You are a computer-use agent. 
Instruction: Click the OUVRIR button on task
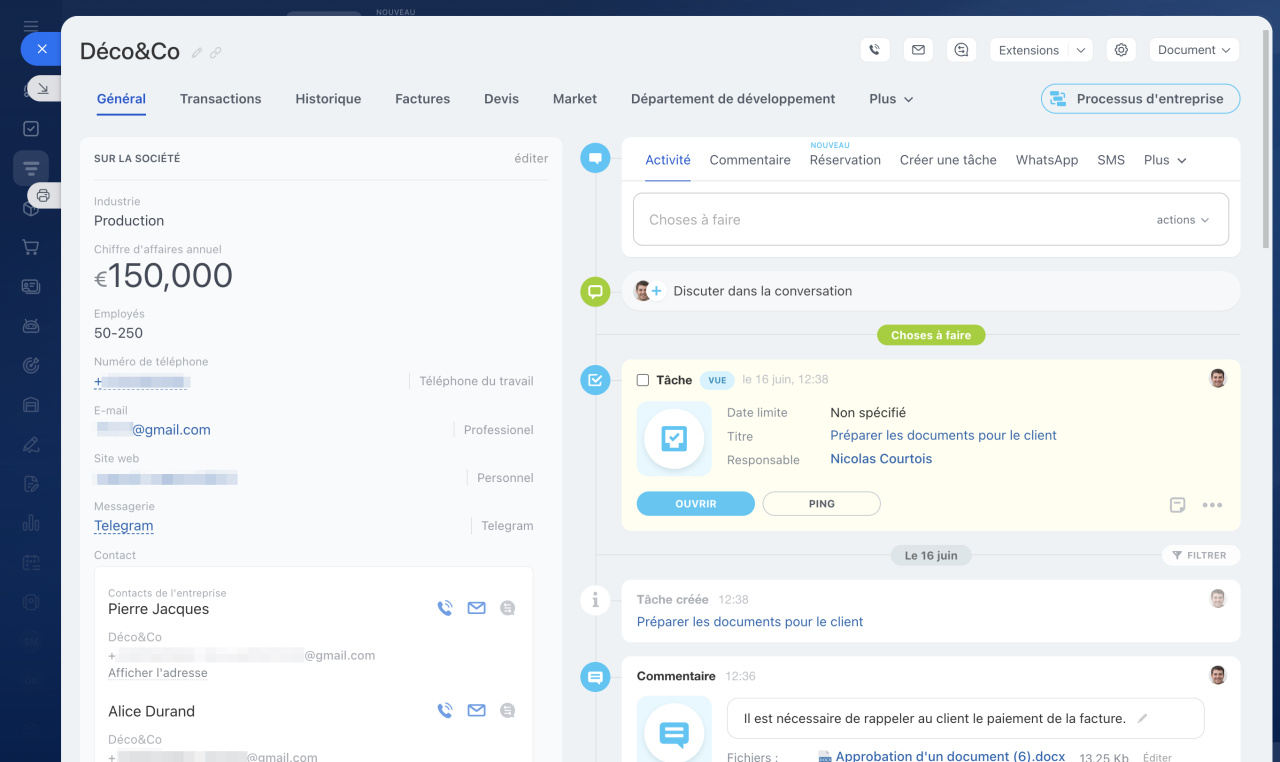pyautogui.click(x=696, y=504)
